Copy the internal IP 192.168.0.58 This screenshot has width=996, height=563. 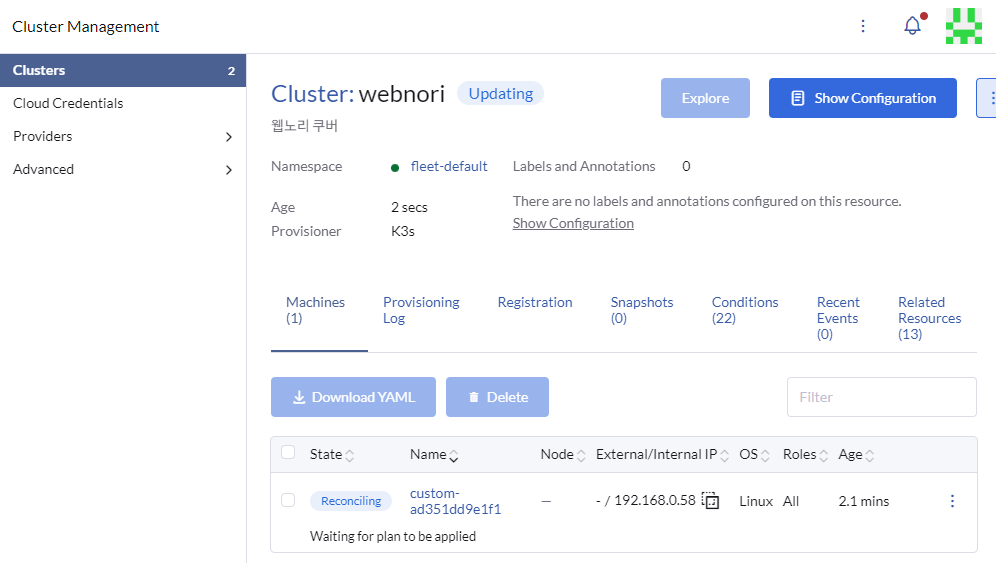click(711, 501)
